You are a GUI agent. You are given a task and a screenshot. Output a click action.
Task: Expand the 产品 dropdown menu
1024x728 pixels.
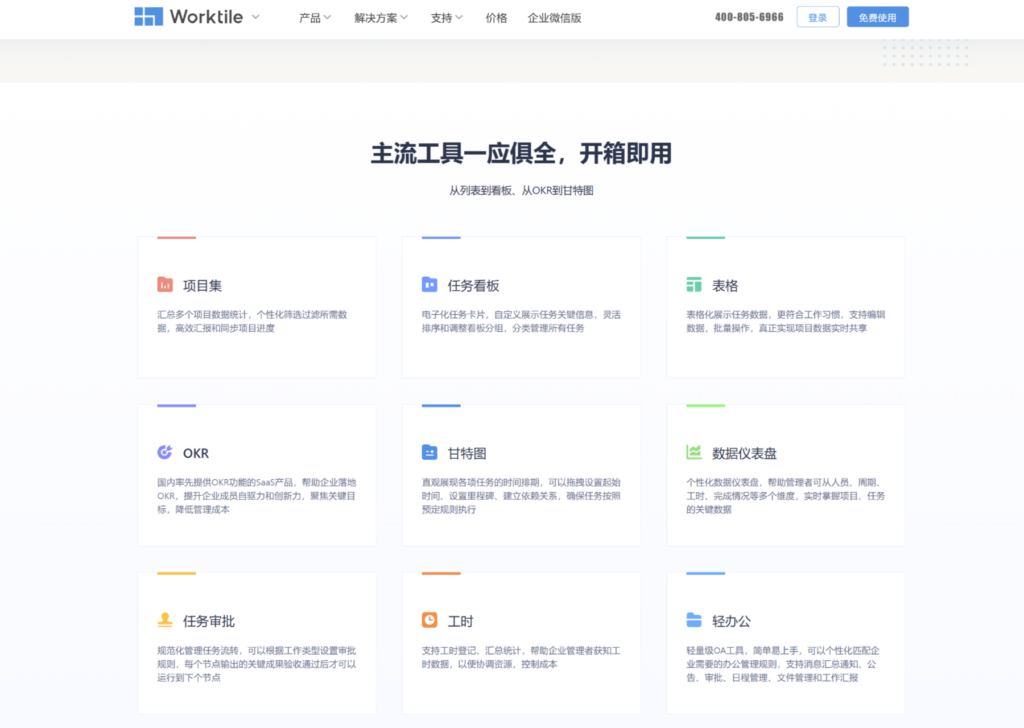pyautogui.click(x=315, y=17)
